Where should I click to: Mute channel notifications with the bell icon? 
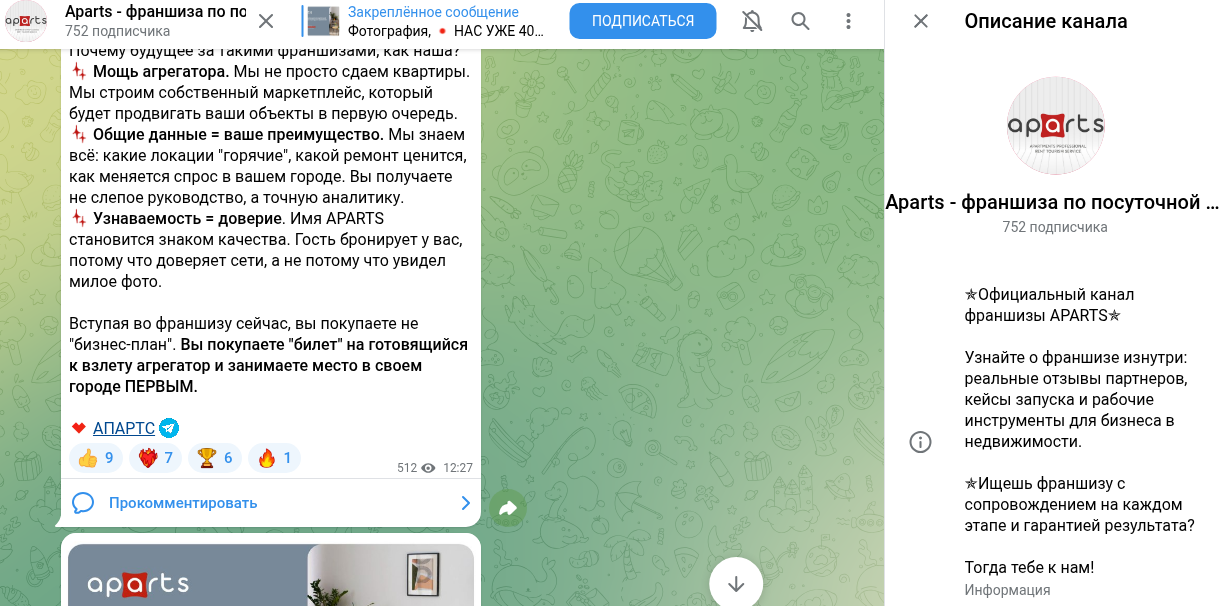click(752, 21)
